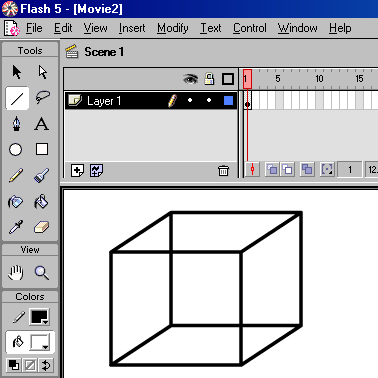This screenshot has width=378, height=378.
Task: Open the View menu
Action: [95, 28]
